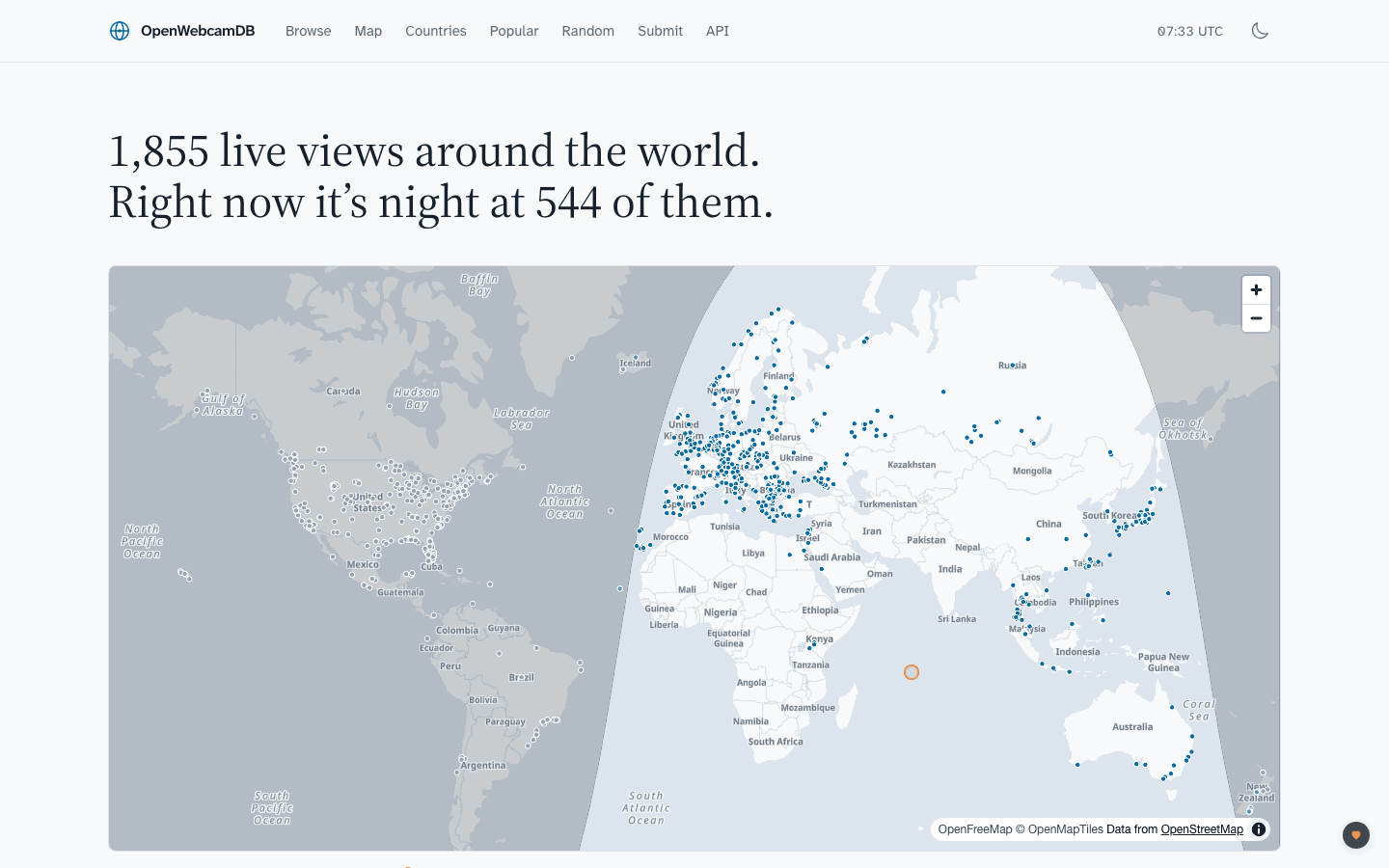Click the Hudson Bay map label
This screenshot has width=1389, height=868.
click(417, 398)
